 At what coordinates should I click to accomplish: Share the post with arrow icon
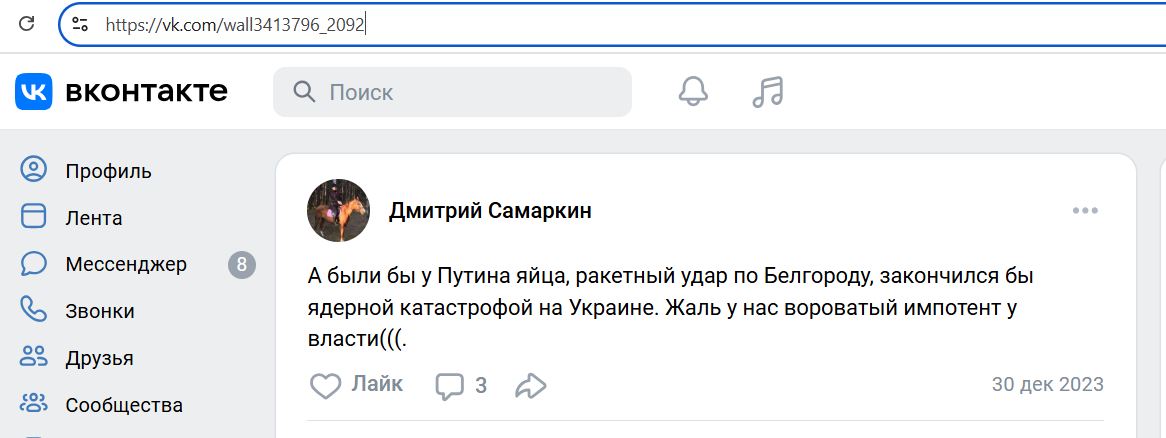(x=531, y=385)
